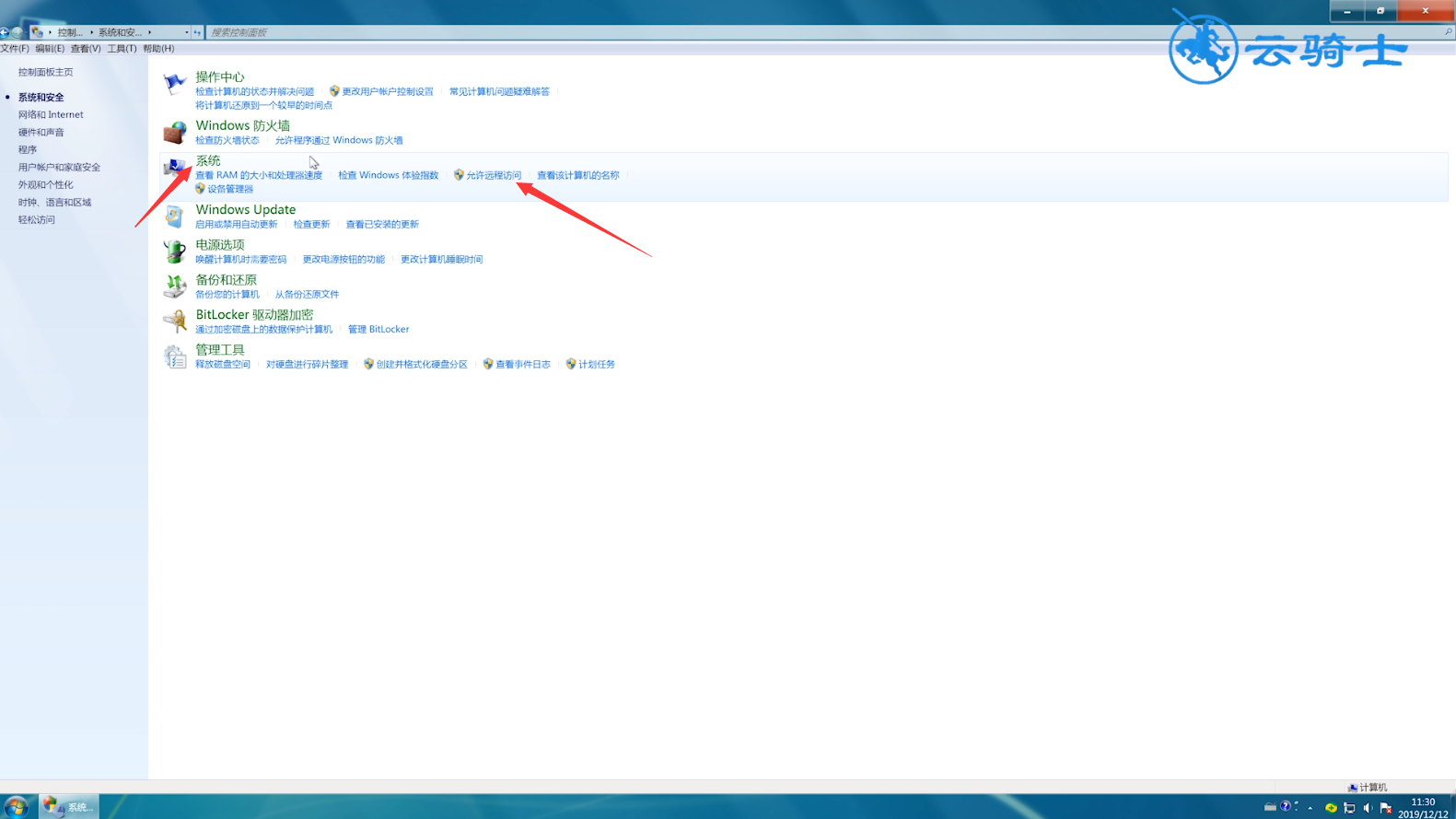Open the 查看(V) menu
This screenshot has width=1456, height=819.
pos(86,49)
